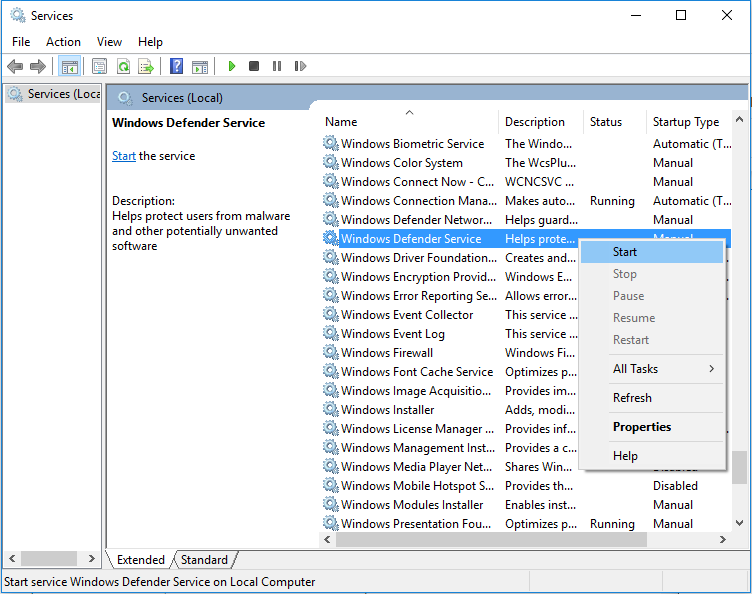Image resolution: width=752 pixels, height=594 pixels.
Task: Sort by the Description column header
Action: coord(541,122)
